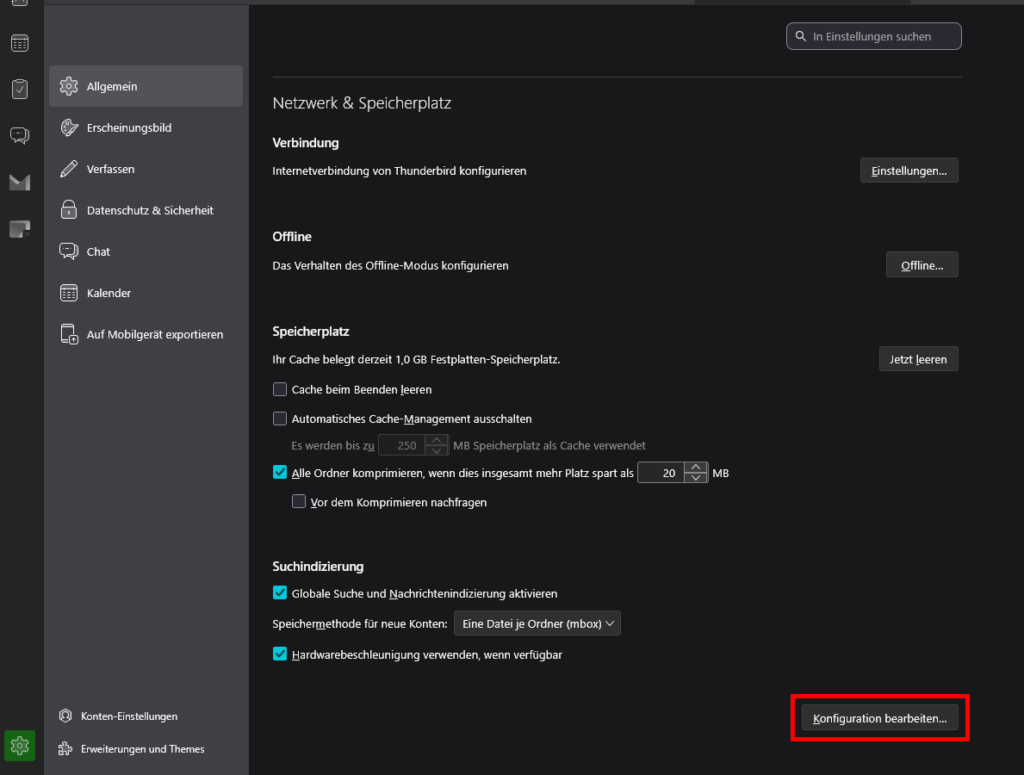Image resolution: width=1024 pixels, height=775 pixels.
Task: Increase the compress threshold MB stepper value
Action: (696, 467)
